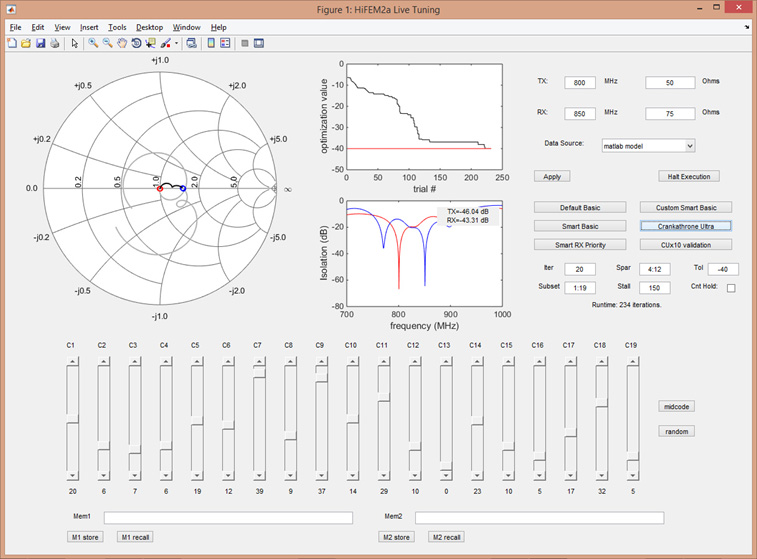
Task: Click the Open File folder icon
Action: (x=26, y=43)
